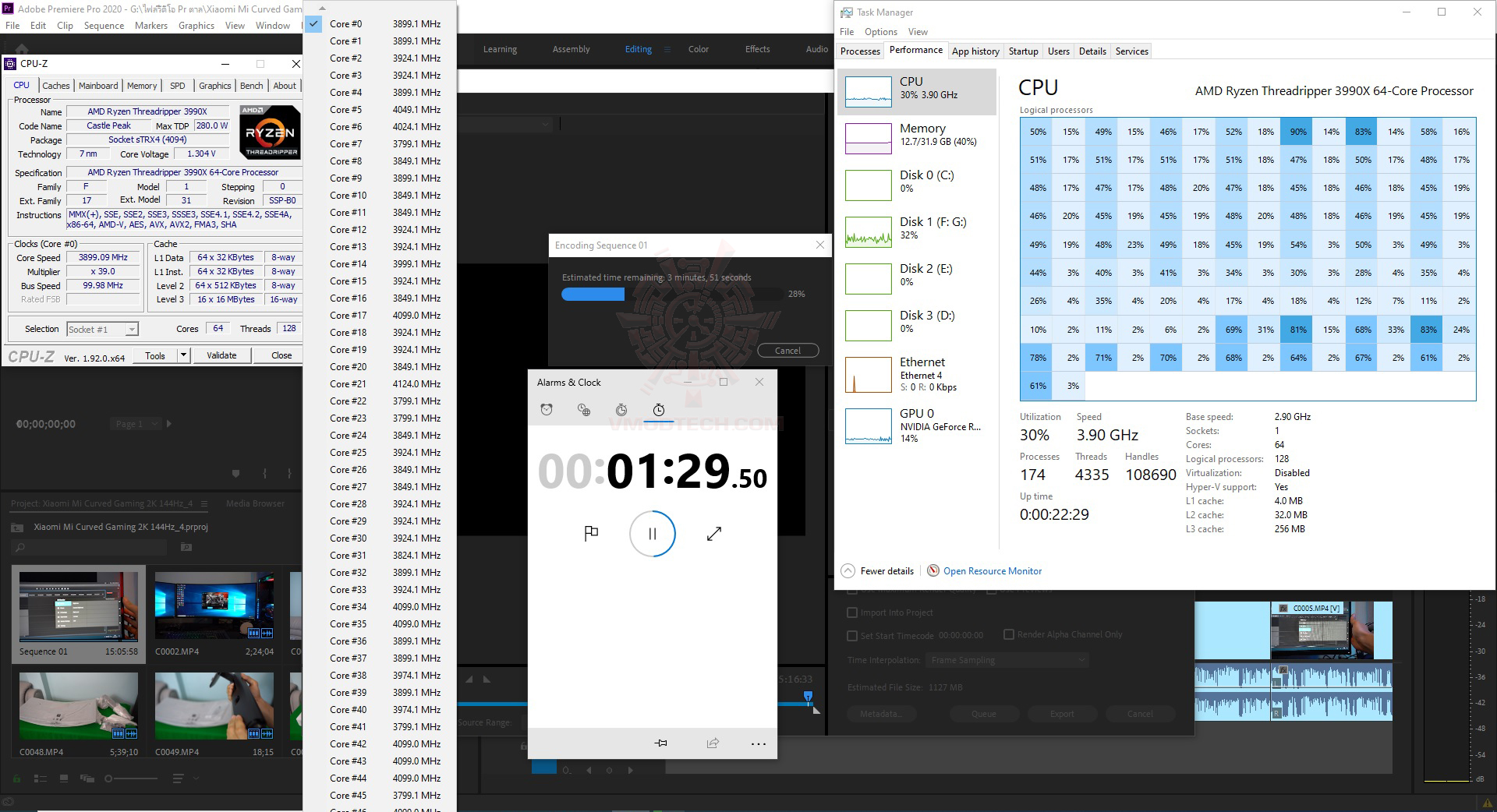The height and width of the screenshot is (812, 1497).
Task: Switch project panel to Icon View
Action: [64, 778]
